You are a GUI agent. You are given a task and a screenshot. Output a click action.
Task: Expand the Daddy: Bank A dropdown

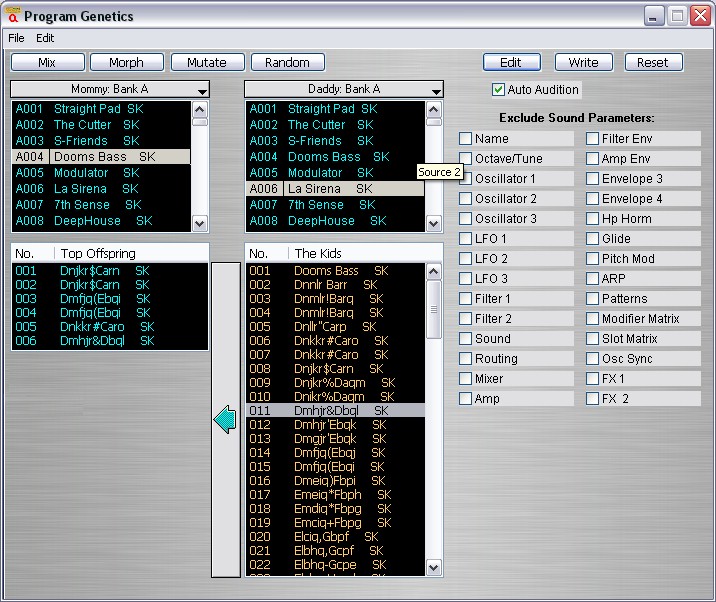click(436, 90)
